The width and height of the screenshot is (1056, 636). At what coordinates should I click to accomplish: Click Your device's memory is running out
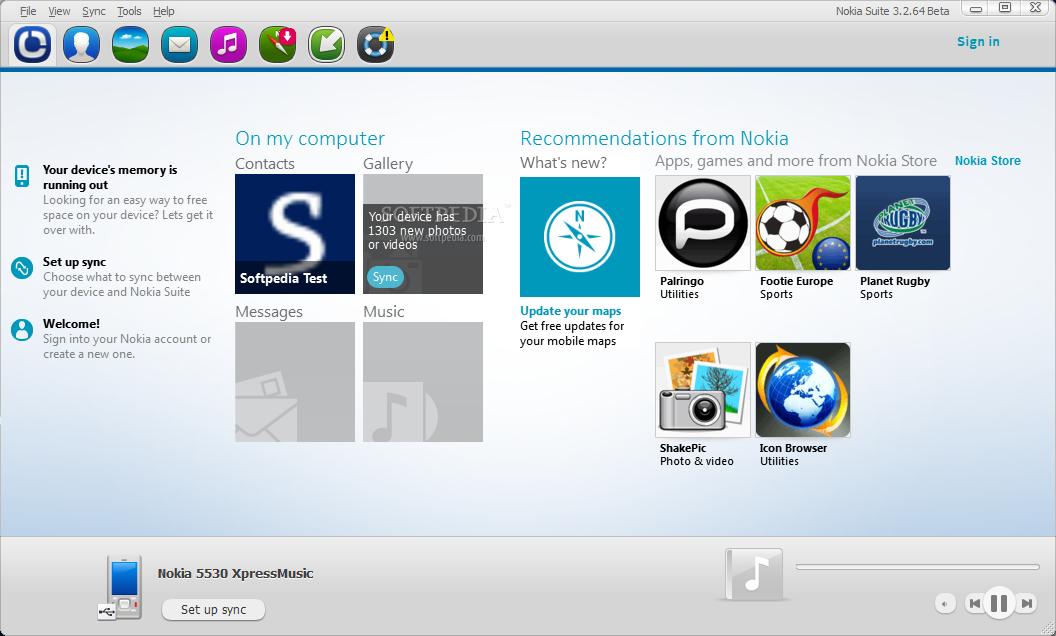110,177
